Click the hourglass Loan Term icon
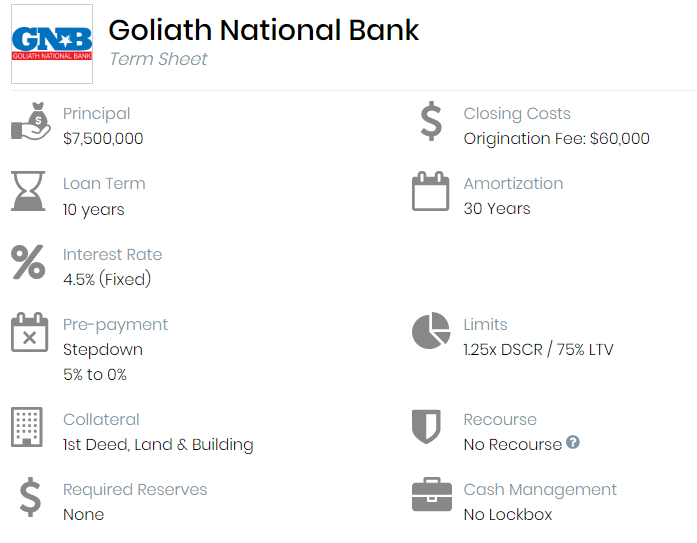This screenshot has height=543, width=697. 28,191
